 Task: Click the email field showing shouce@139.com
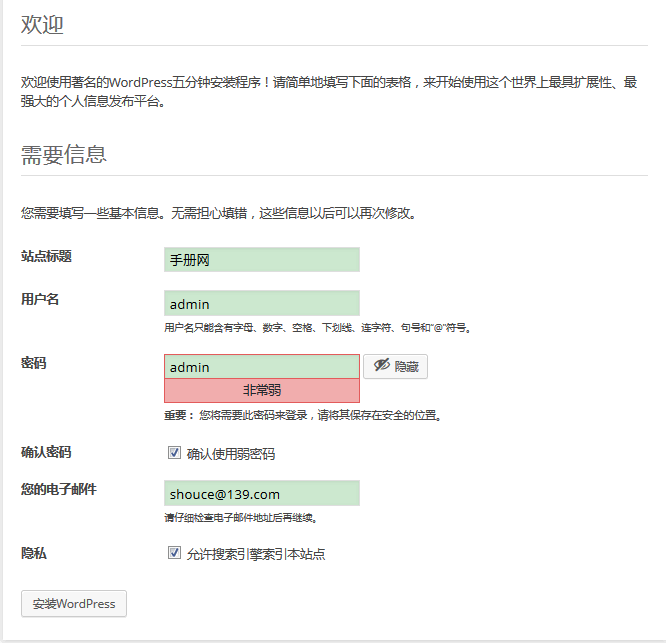pyautogui.click(x=261, y=494)
